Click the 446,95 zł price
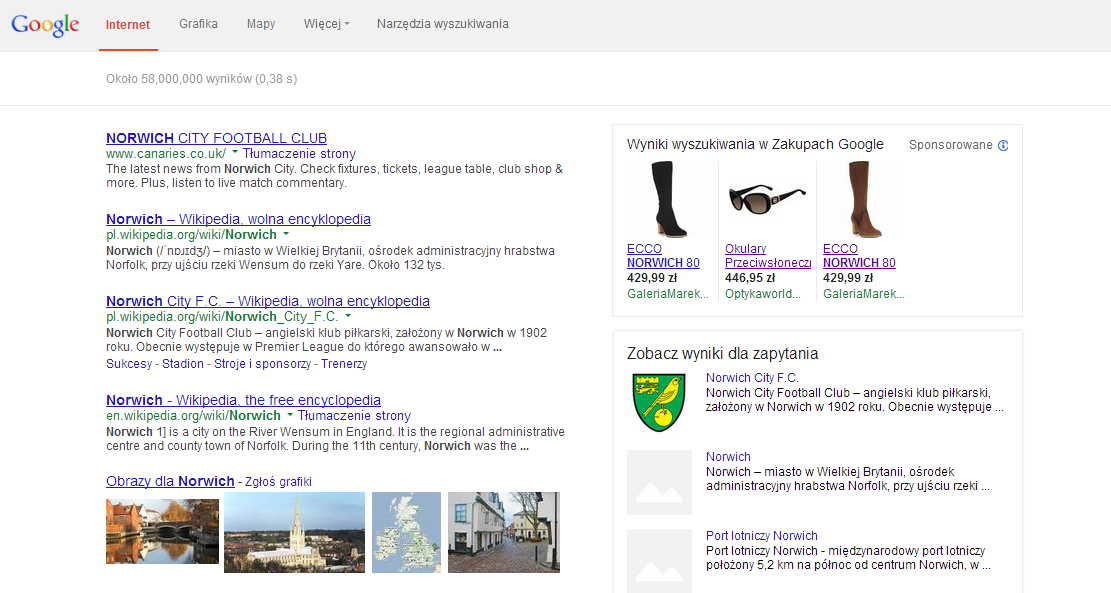 (x=750, y=278)
